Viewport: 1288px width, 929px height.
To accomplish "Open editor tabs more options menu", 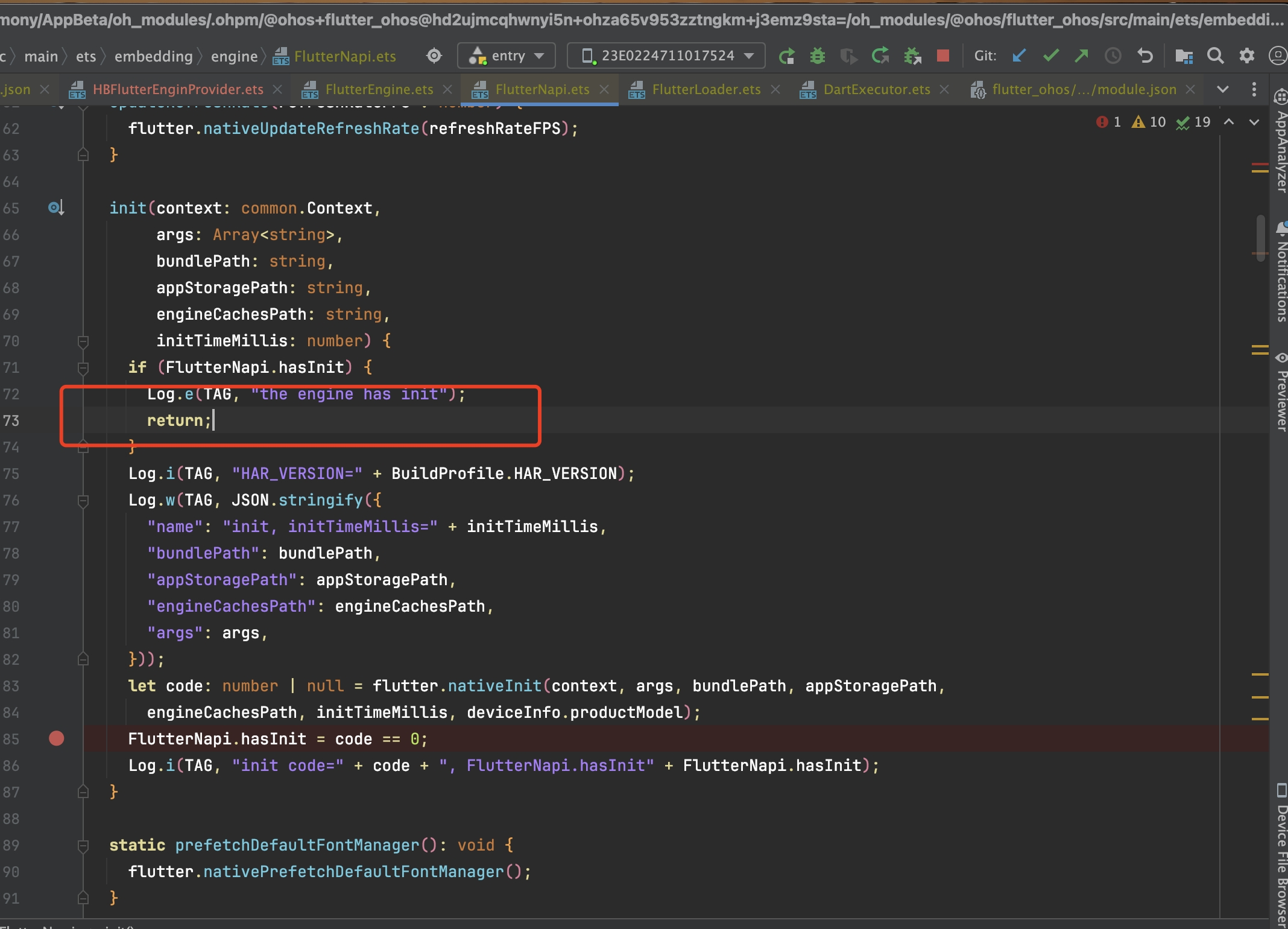I will [1254, 89].
